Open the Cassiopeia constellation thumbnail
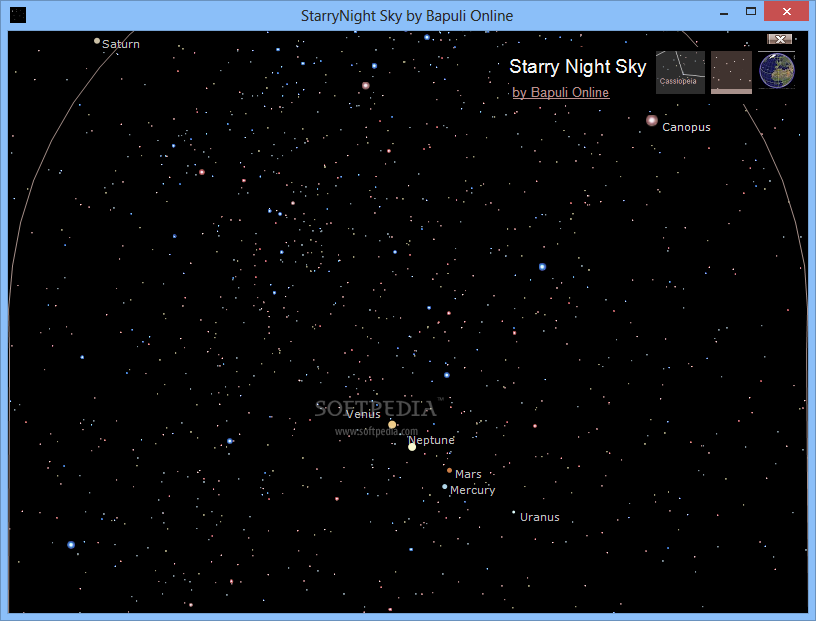The width and height of the screenshot is (816, 621). [680, 72]
